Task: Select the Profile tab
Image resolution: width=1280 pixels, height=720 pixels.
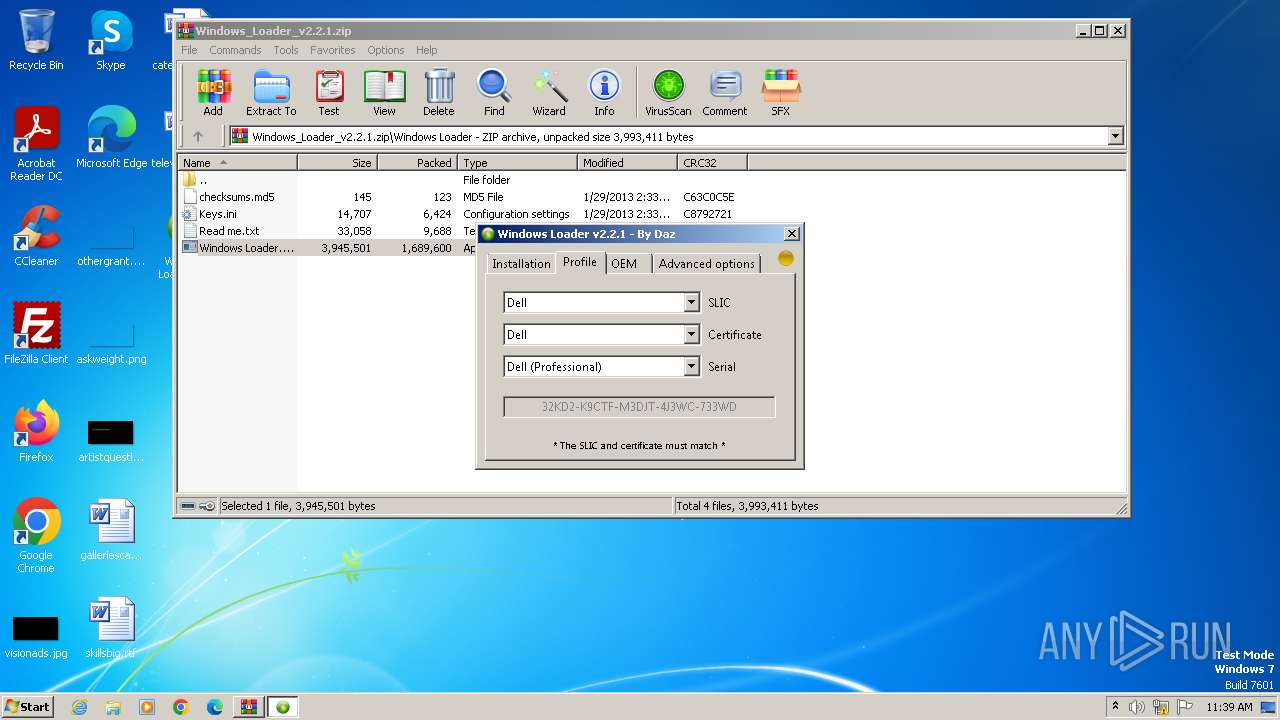Action: [x=580, y=262]
